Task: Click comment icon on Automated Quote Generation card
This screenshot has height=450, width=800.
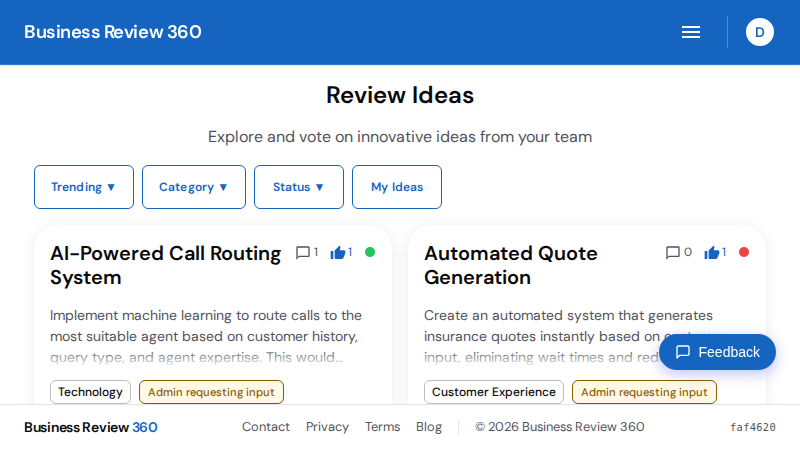Action: (672, 253)
